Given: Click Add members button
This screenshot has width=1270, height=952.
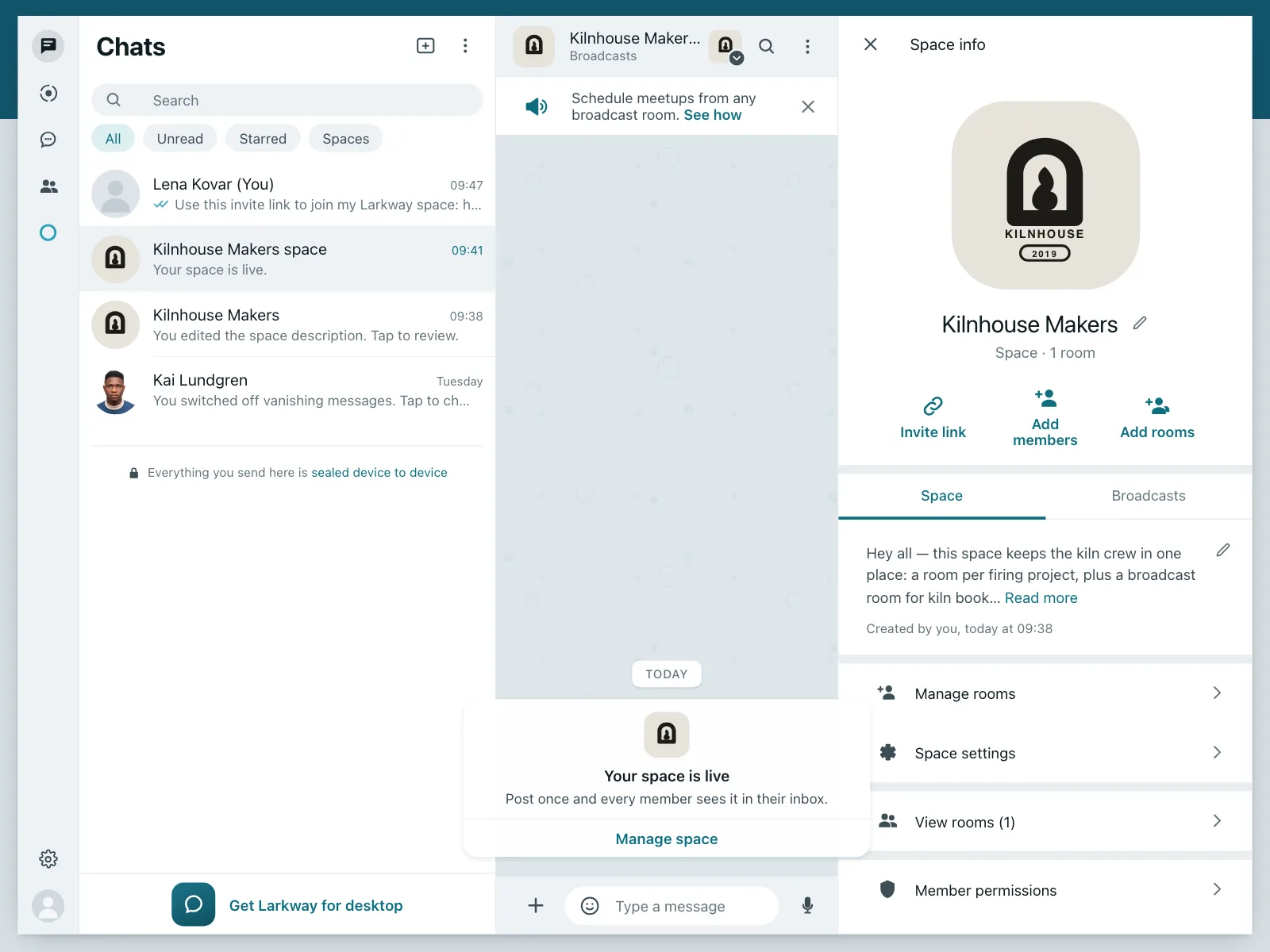Looking at the screenshot, I should (x=1045, y=417).
